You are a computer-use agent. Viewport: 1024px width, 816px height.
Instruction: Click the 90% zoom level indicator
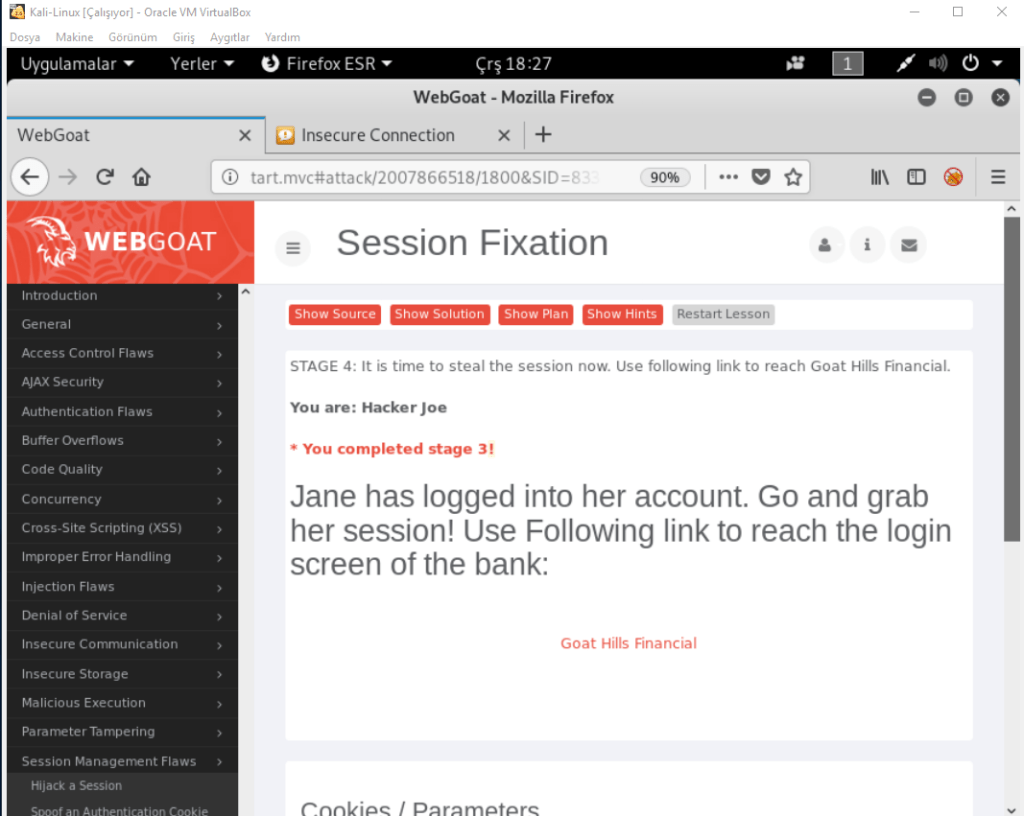tap(664, 177)
